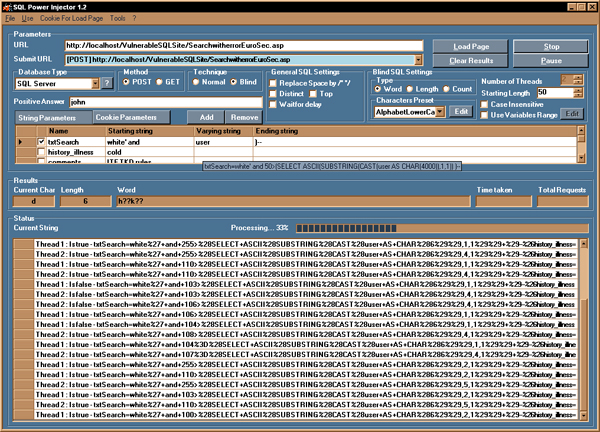Click the Stop button
This screenshot has width=600, height=432.
(551, 46)
